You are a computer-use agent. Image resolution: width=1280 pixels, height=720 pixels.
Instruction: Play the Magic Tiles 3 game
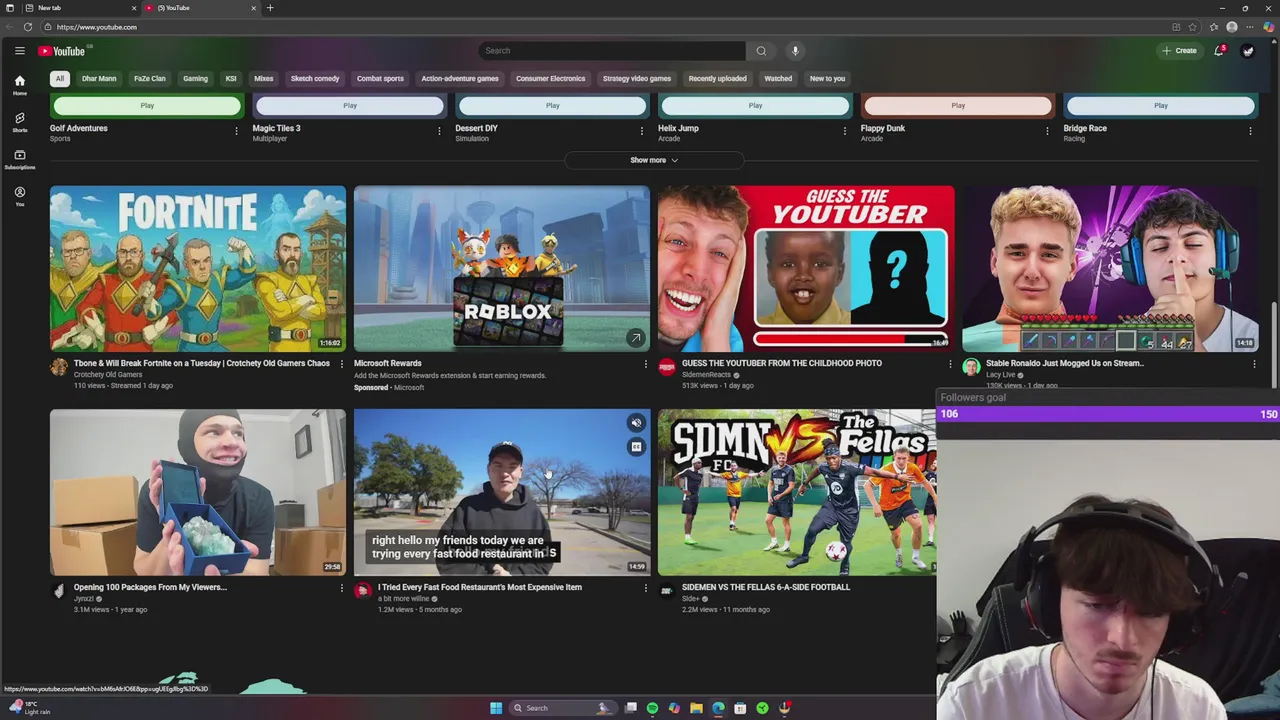coord(350,106)
